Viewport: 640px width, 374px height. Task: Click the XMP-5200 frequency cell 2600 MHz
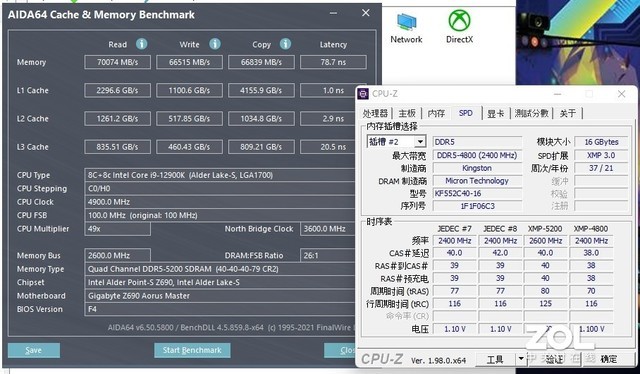[x=546, y=241]
